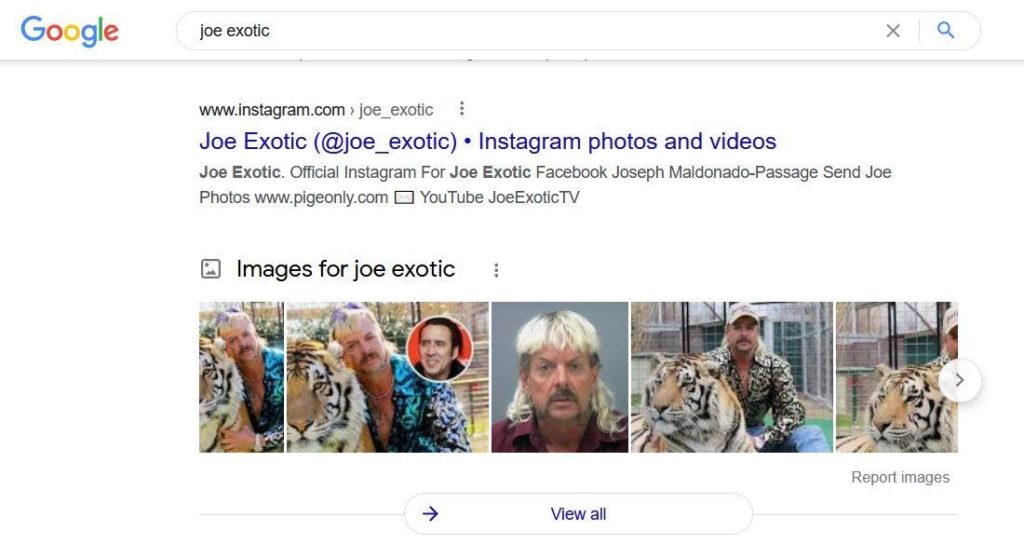
Task: Click the View all images button
Action: click(578, 514)
